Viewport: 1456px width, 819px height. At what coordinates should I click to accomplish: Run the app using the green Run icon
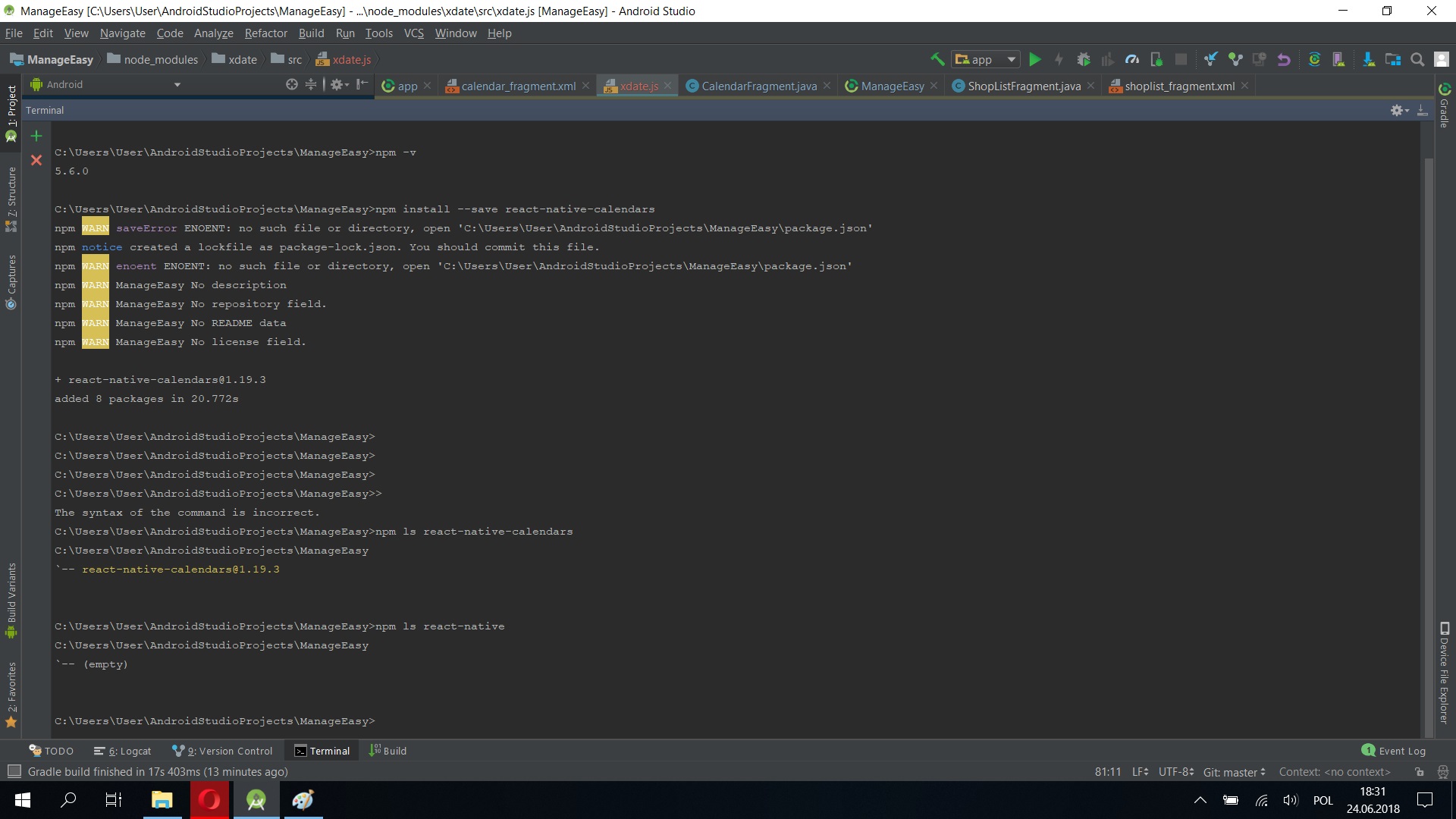pyautogui.click(x=1036, y=59)
